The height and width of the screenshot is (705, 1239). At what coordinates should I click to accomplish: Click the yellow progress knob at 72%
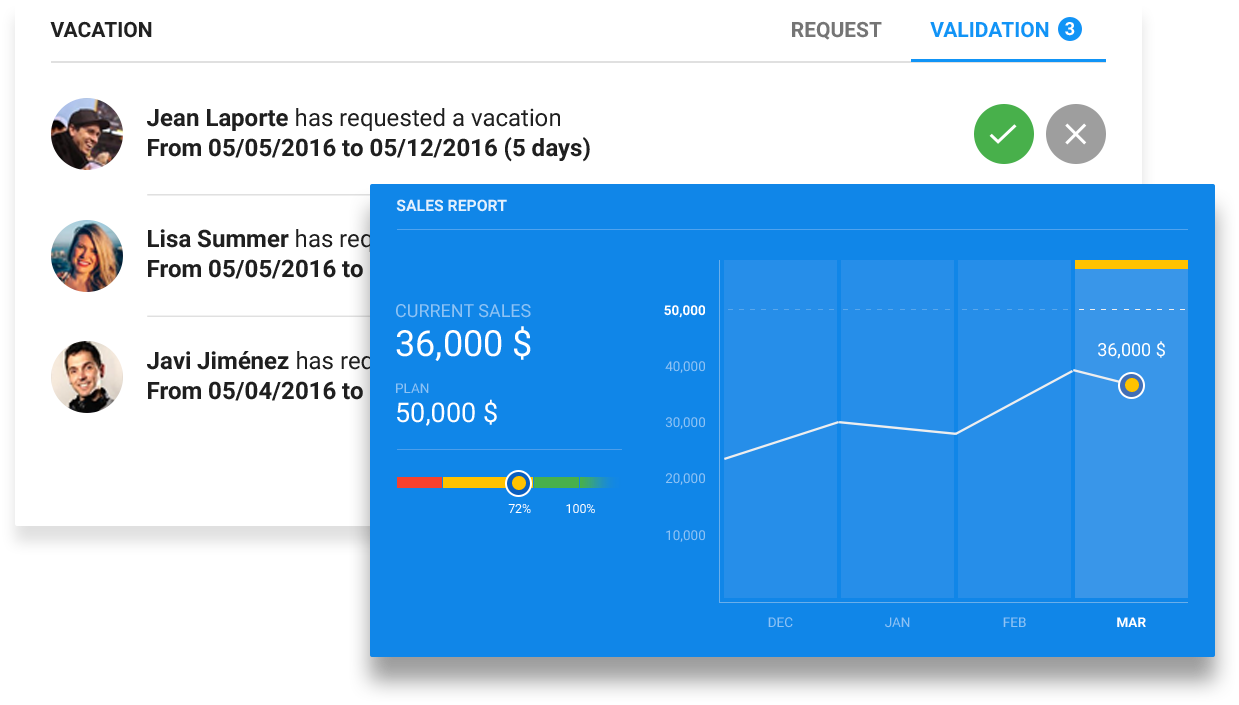[x=518, y=484]
